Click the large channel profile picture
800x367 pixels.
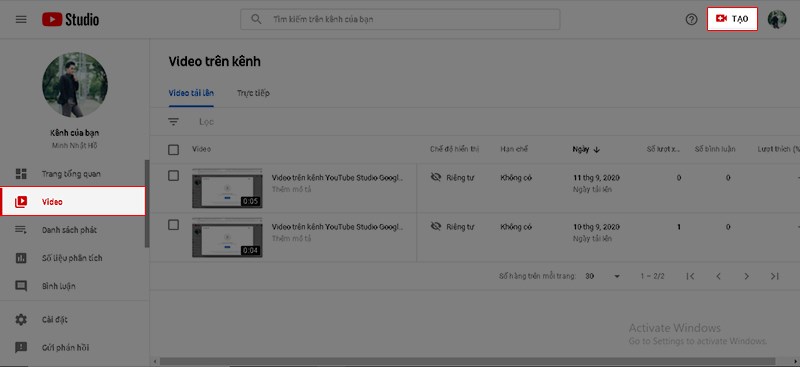pos(75,84)
